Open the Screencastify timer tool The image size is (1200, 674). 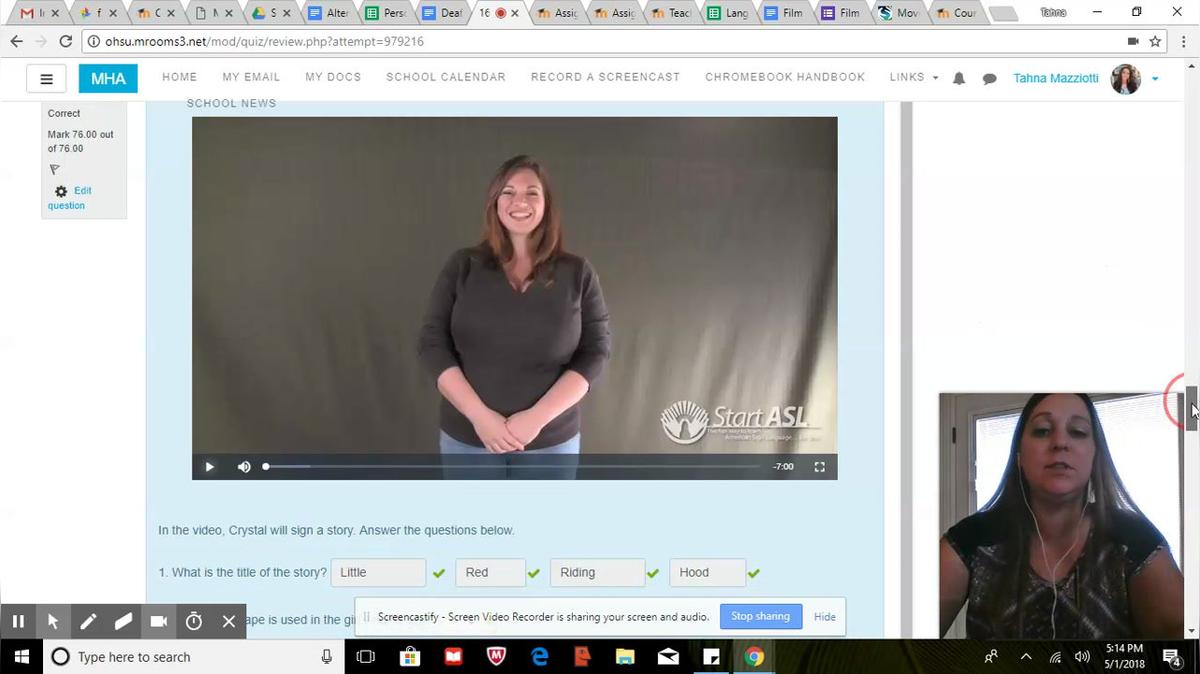(194, 621)
